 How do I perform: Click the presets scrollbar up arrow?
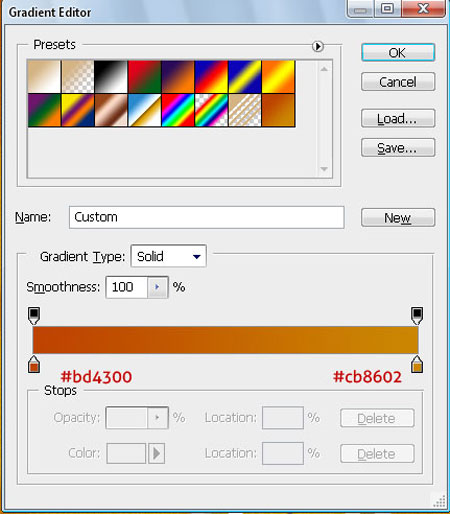tap(324, 69)
